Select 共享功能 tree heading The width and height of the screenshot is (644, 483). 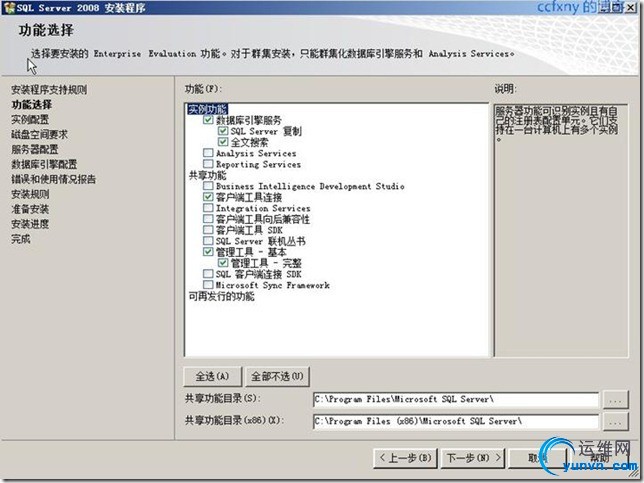(x=207, y=175)
